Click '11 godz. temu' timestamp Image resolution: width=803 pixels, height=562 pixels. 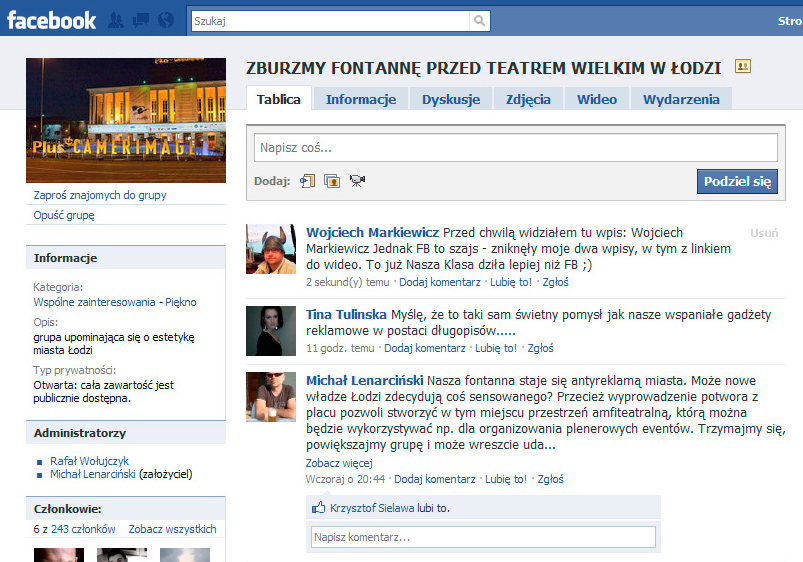point(341,348)
